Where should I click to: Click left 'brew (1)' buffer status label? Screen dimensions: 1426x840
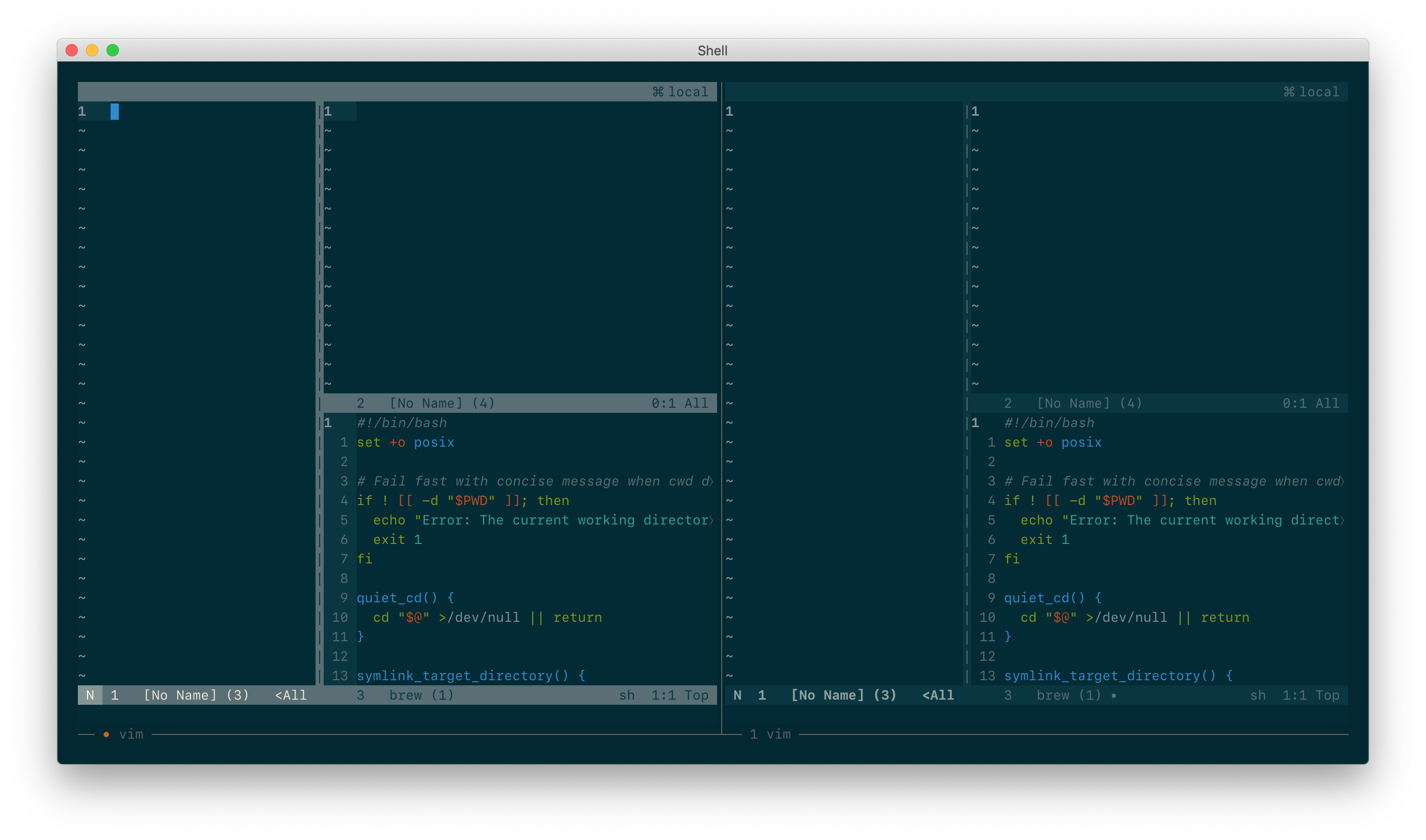(421, 695)
